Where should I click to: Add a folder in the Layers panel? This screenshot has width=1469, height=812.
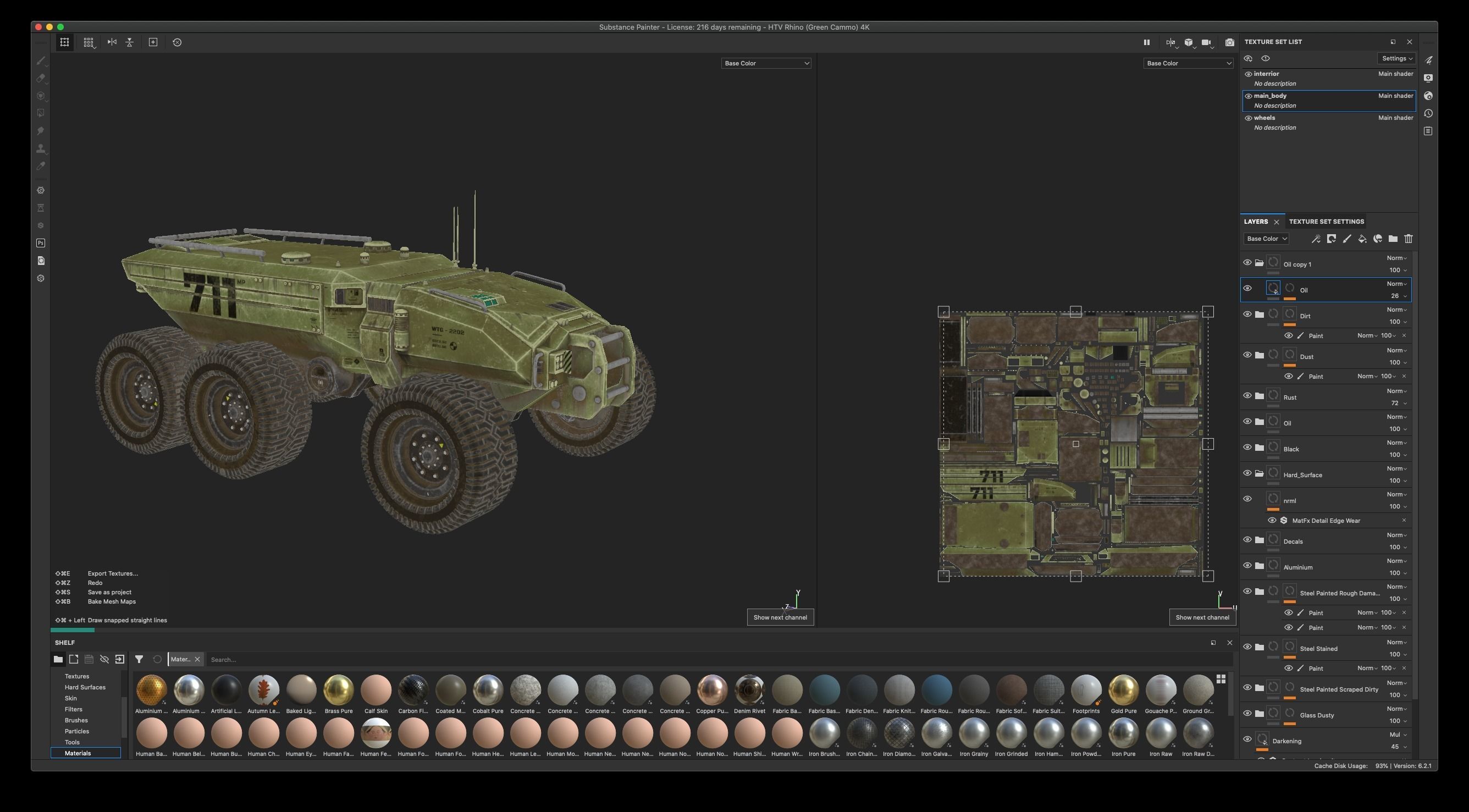point(1393,239)
